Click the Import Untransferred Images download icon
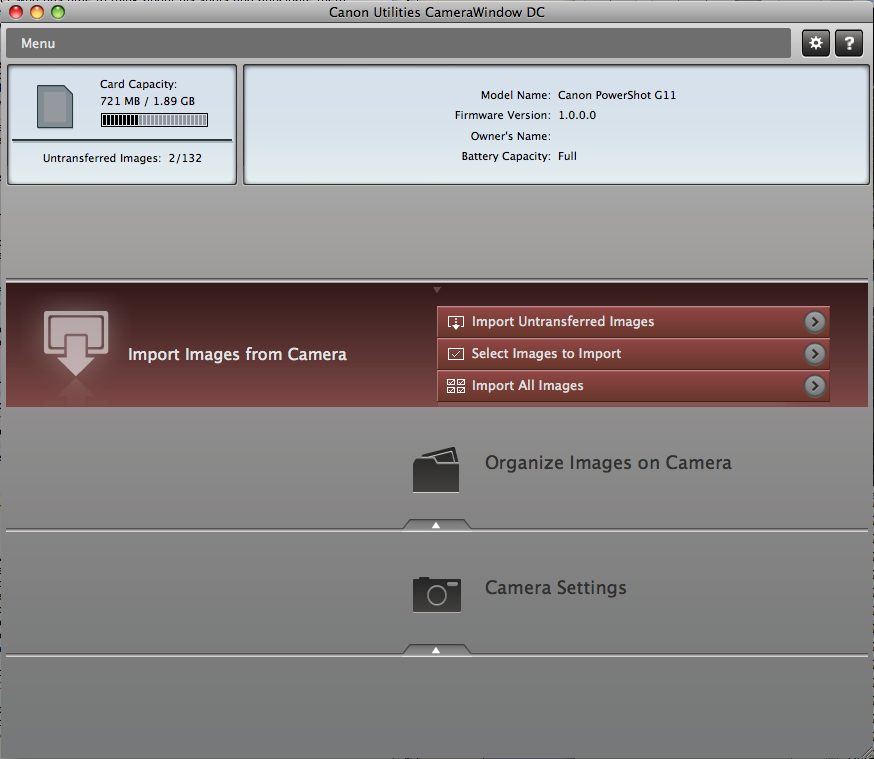874x759 pixels. point(456,322)
